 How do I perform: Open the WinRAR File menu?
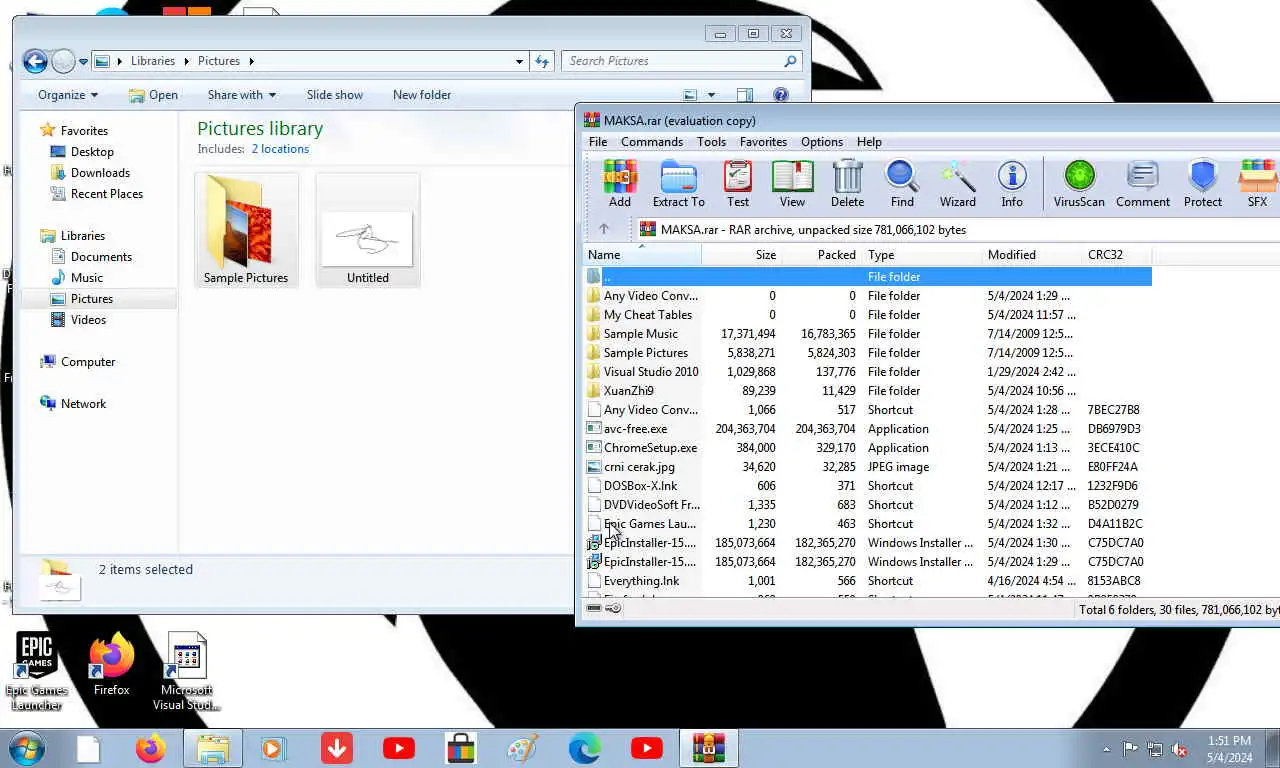pyautogui.click(x=598, y=142)
